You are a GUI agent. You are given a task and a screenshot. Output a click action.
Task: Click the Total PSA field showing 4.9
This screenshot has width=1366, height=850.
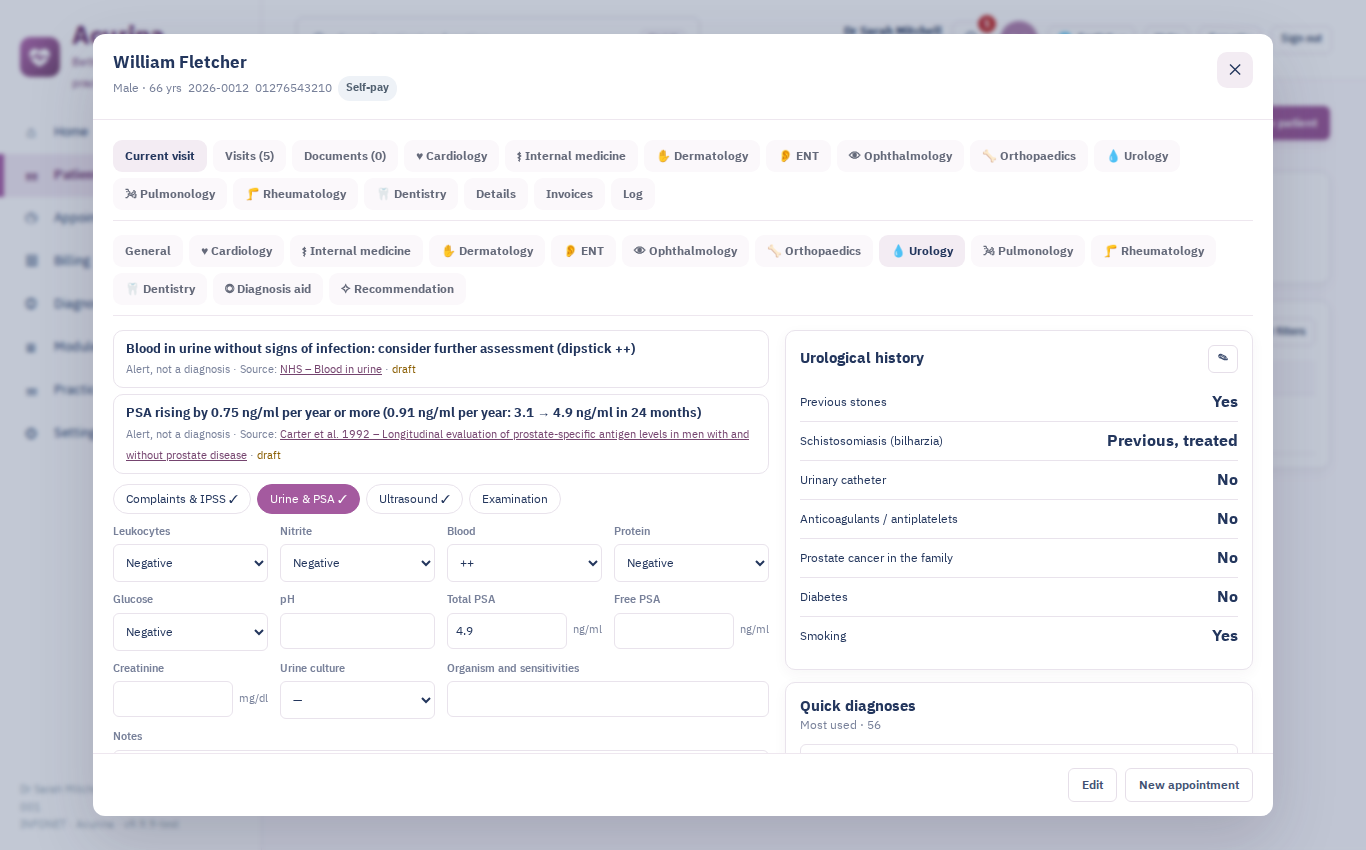507,631
